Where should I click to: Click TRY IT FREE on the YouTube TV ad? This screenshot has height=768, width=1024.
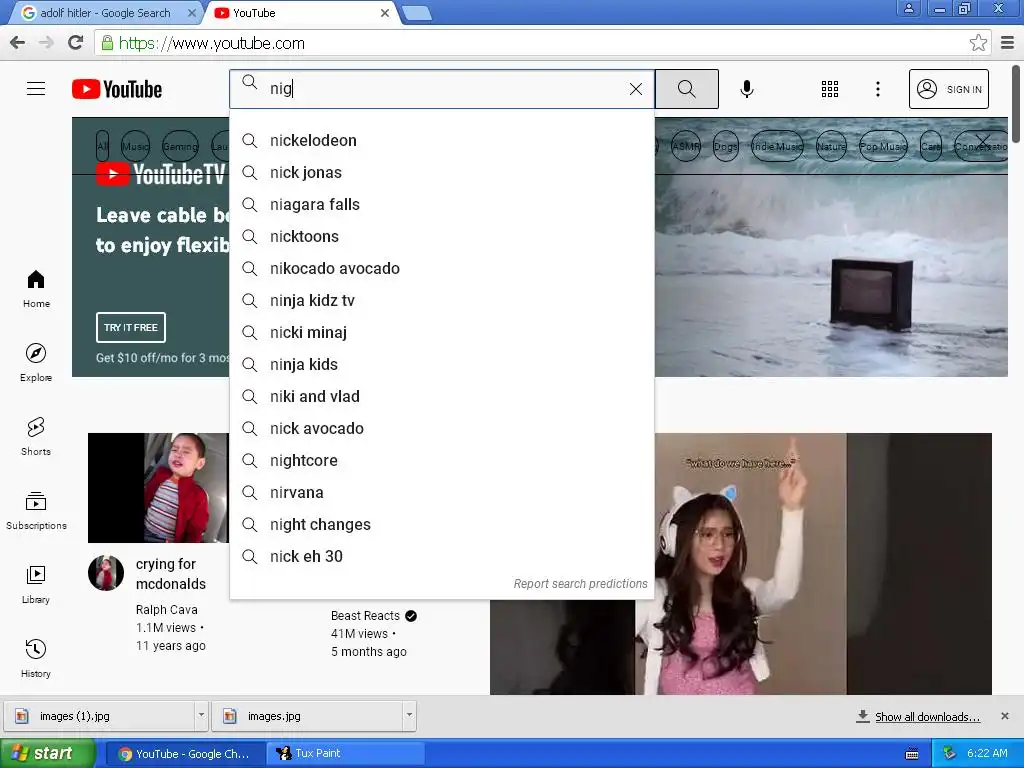click(x=131, y=327)
